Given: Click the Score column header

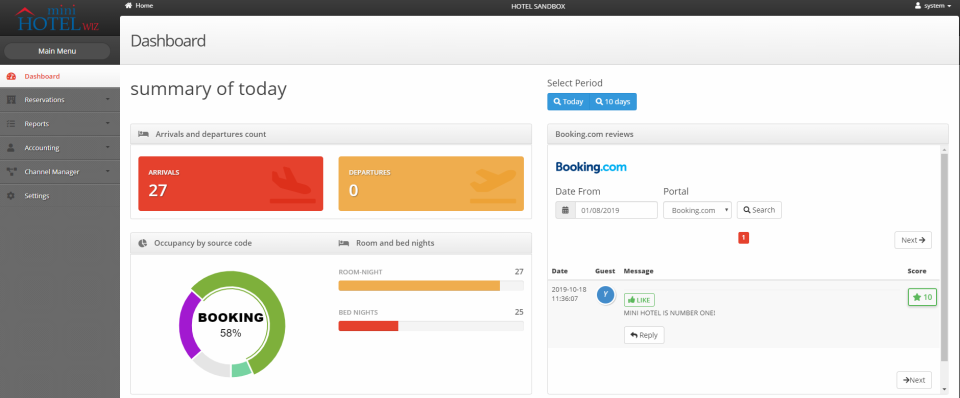Looking at the screenshot, I should tap(917, 271).
